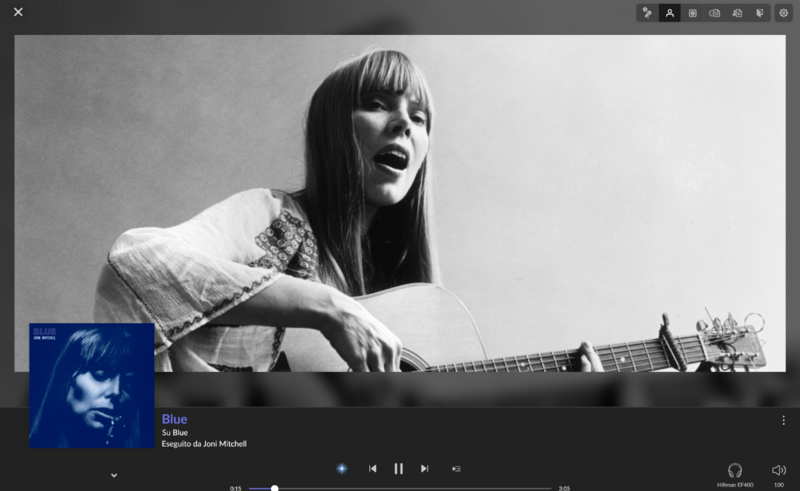
Task: Switch to the album cover view icon
Action: (692, 13)
